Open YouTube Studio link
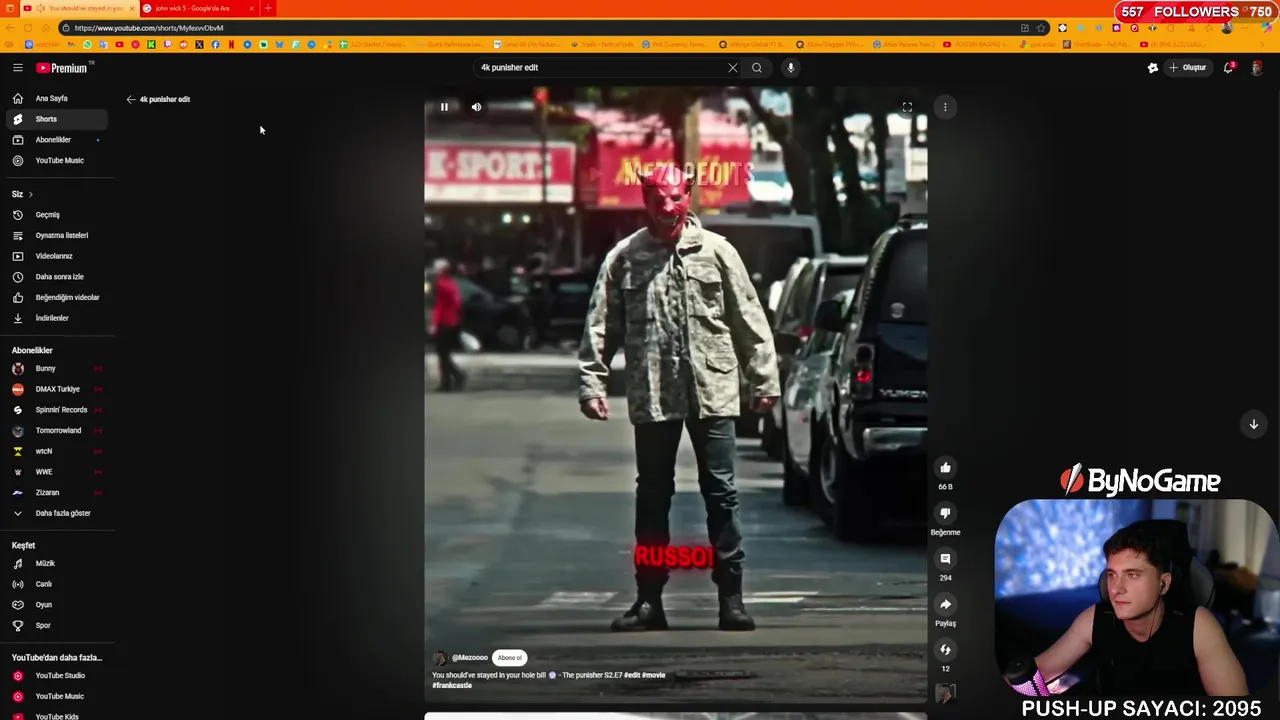The height and width of the screenshot is (720, 1280). [x=57, y=675]
